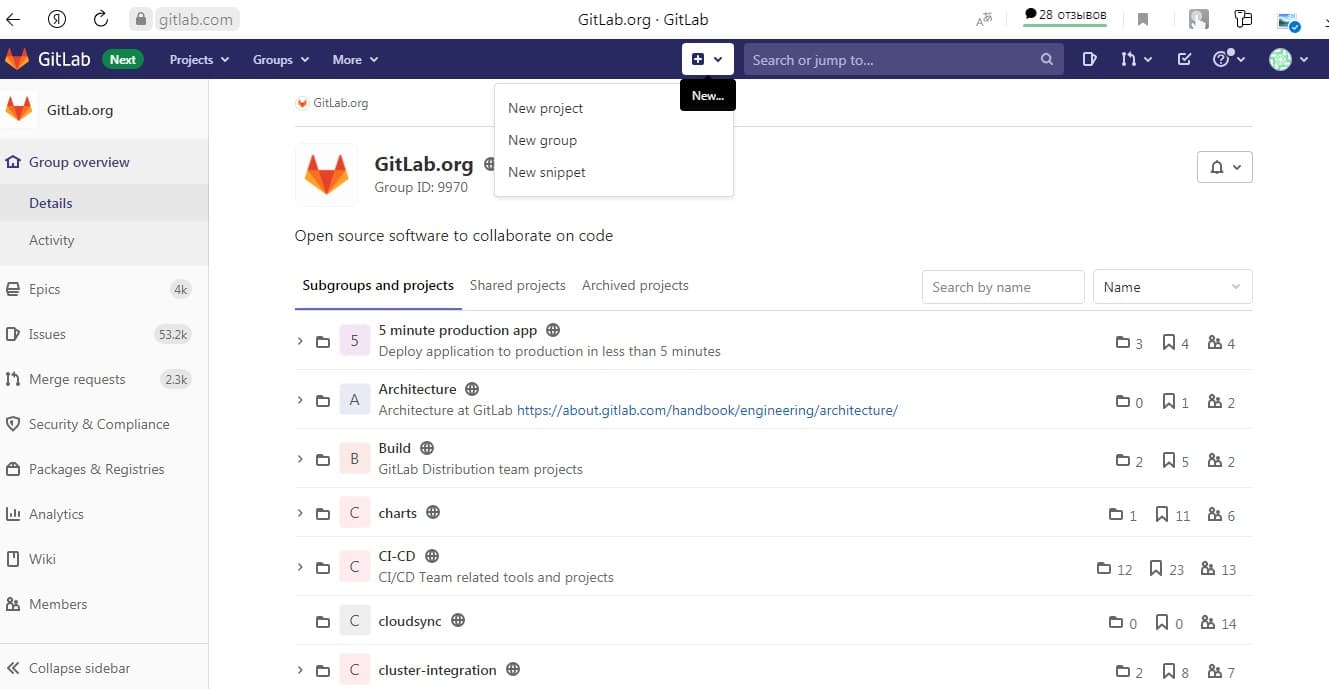
Task: Click the 28 отзывов reviews button
Action: click(1064, 16)
